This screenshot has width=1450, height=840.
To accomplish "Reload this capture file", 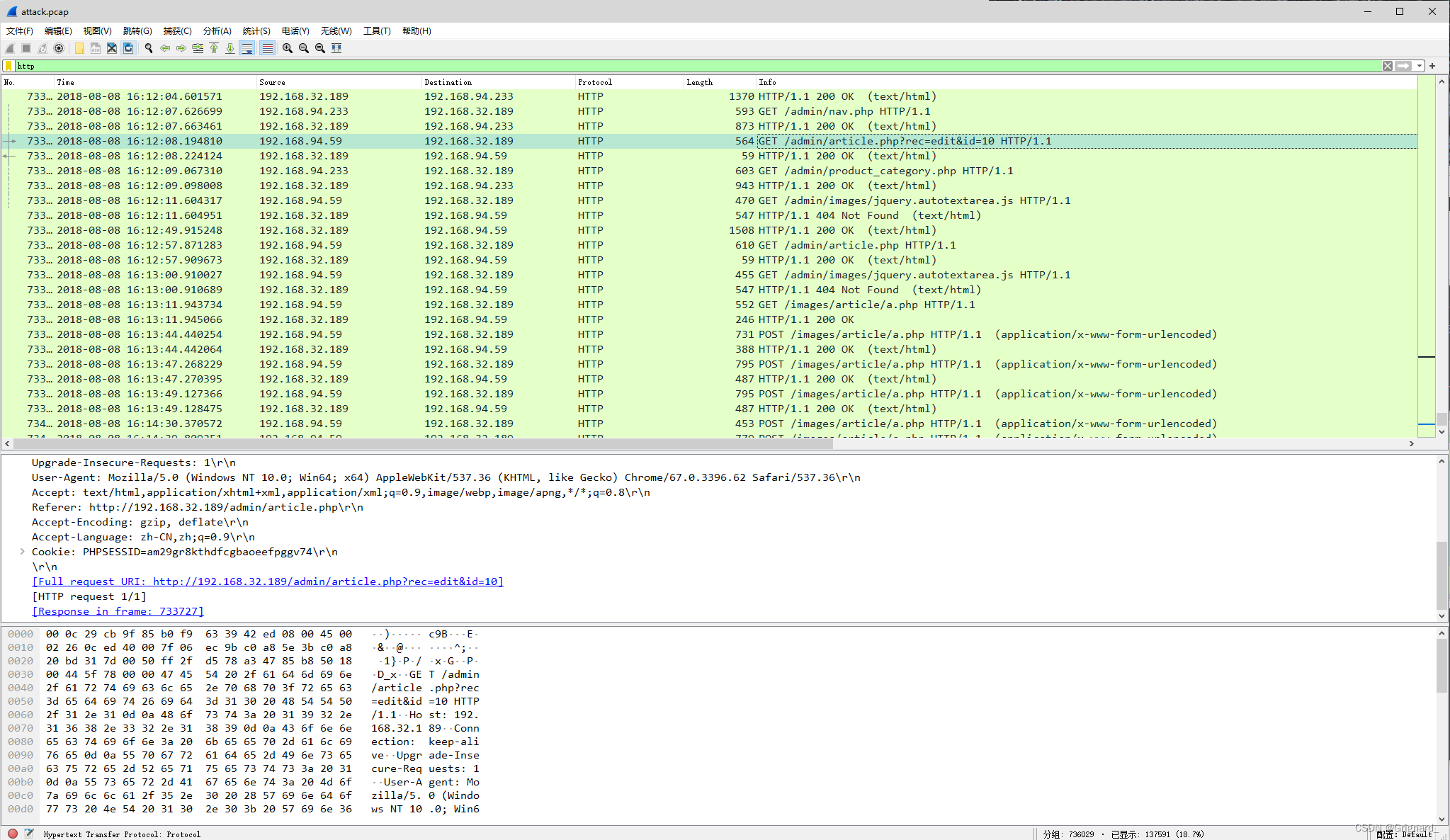I will coord(128,48).
